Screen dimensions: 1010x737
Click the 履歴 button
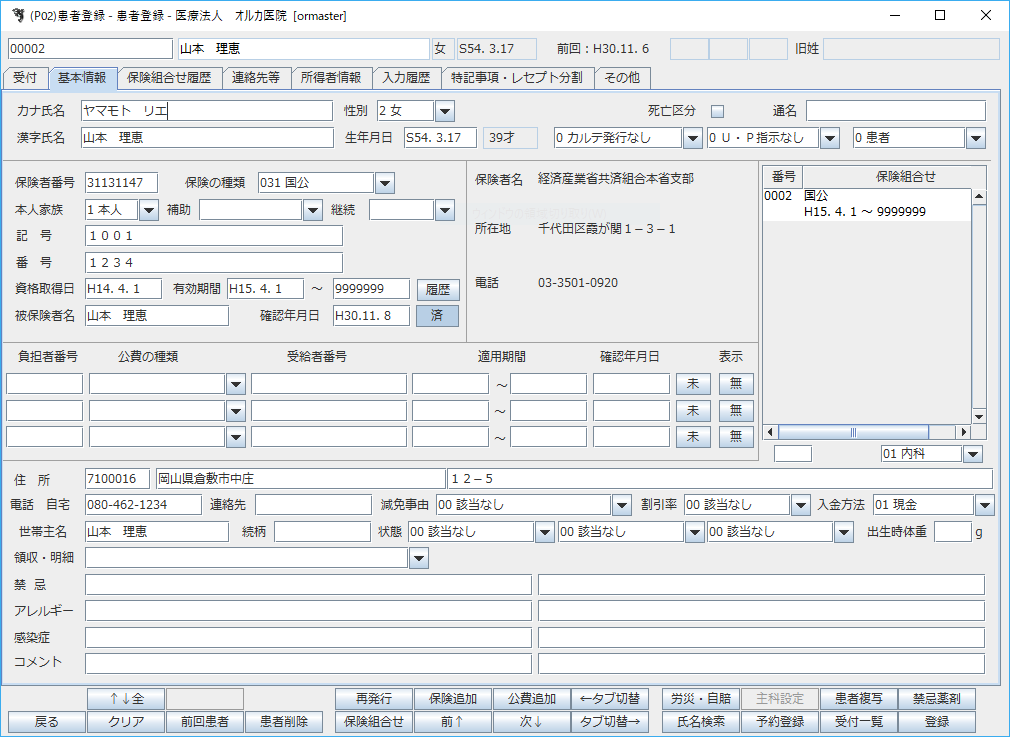coord(438,289)
